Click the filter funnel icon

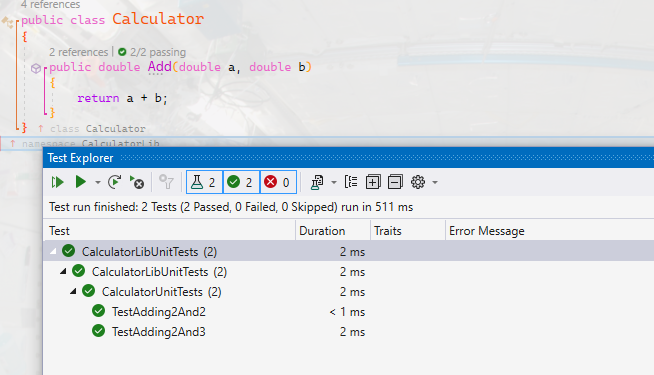166,182
